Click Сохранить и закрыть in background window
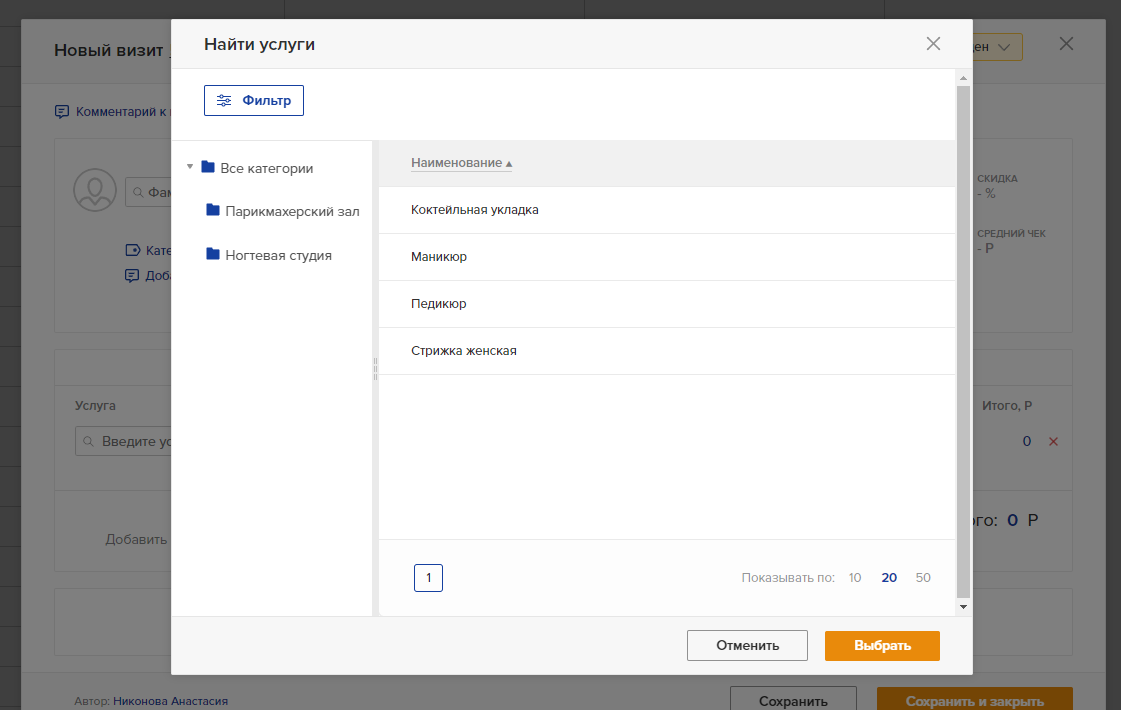 point(974,699)
